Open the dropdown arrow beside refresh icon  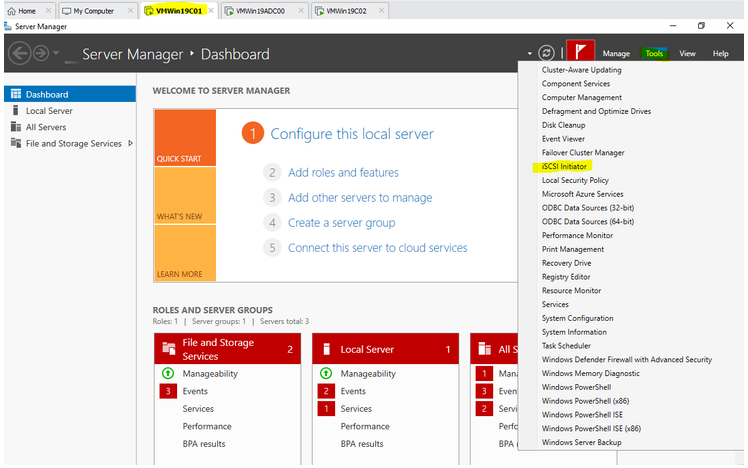click(x=530, y=54)
